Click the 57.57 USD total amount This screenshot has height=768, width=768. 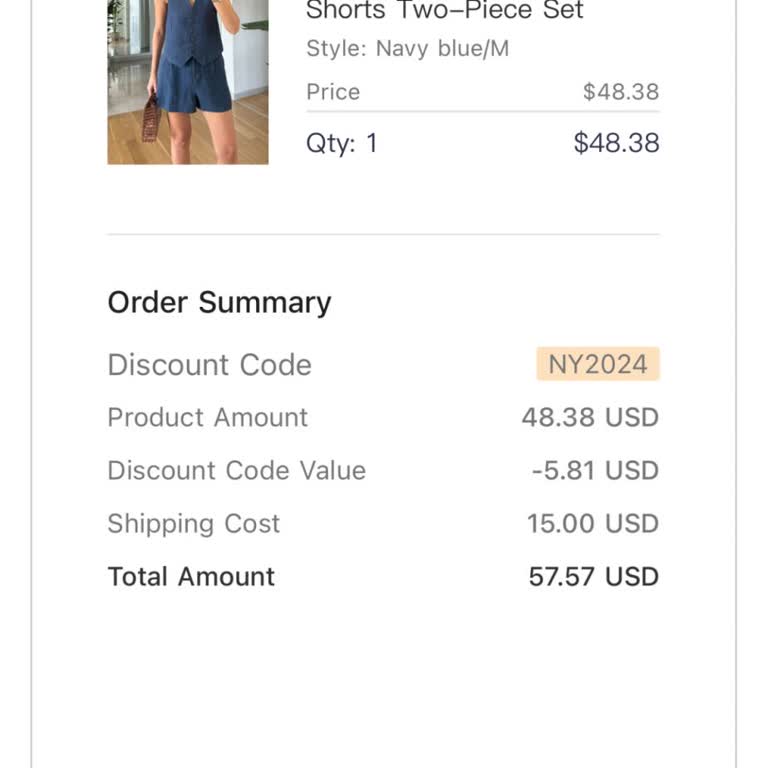click(593, 576)
